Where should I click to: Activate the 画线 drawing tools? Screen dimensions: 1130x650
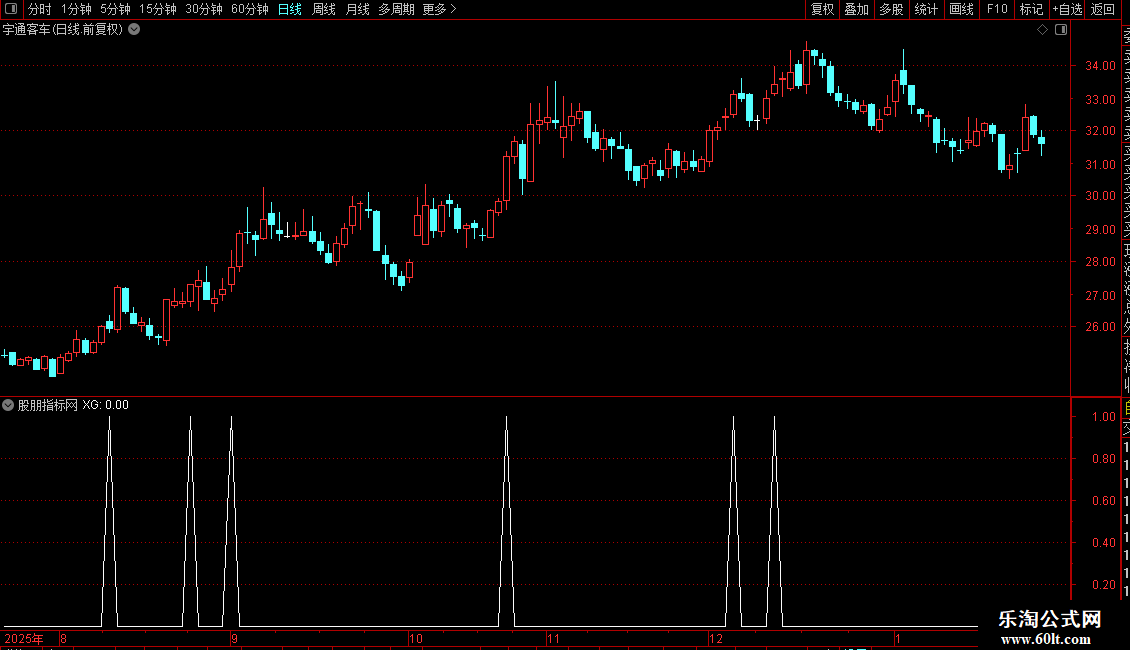(x=961, y=9)
